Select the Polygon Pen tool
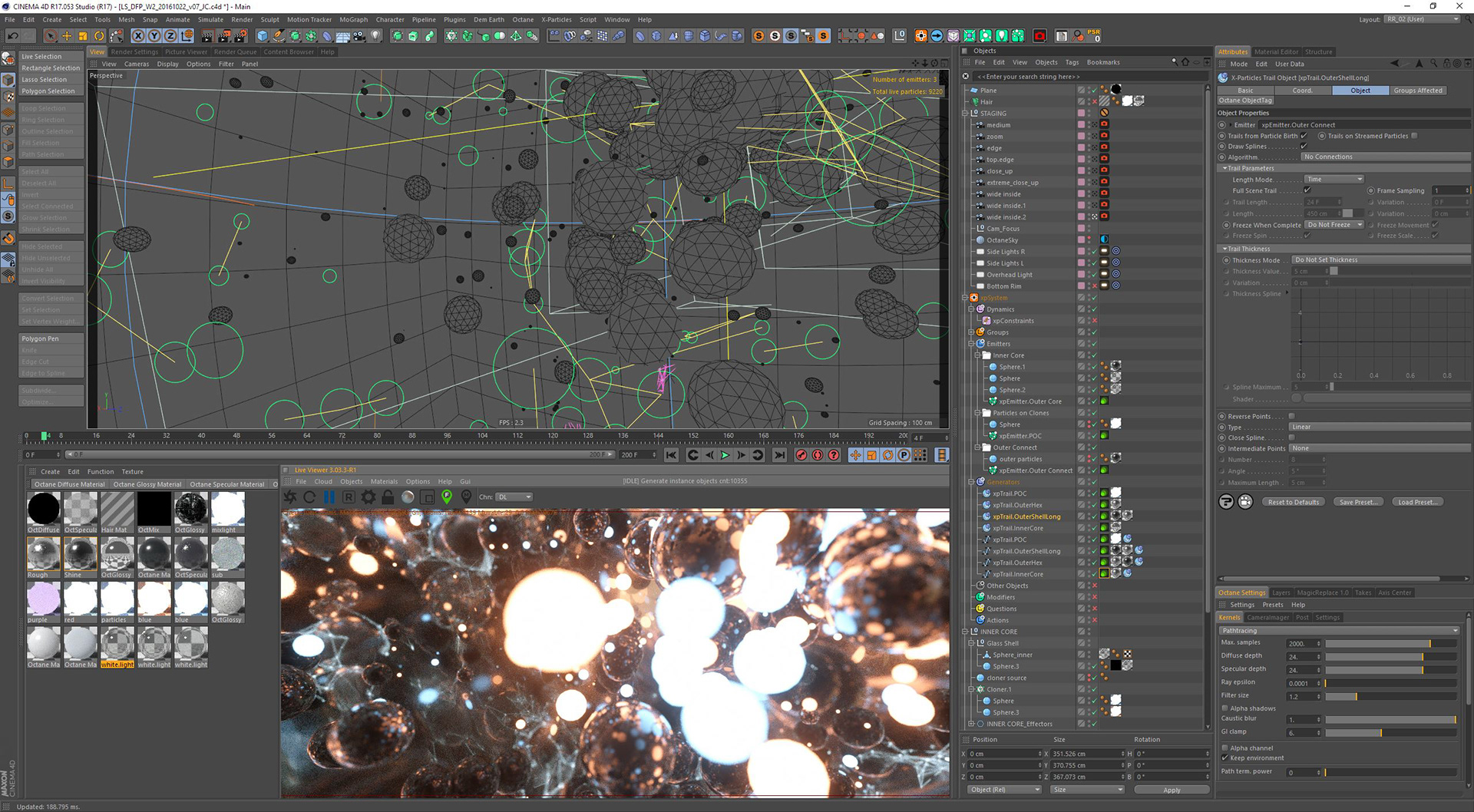The height and width of the screenshot is (812, 1474). tap(51, 338)
